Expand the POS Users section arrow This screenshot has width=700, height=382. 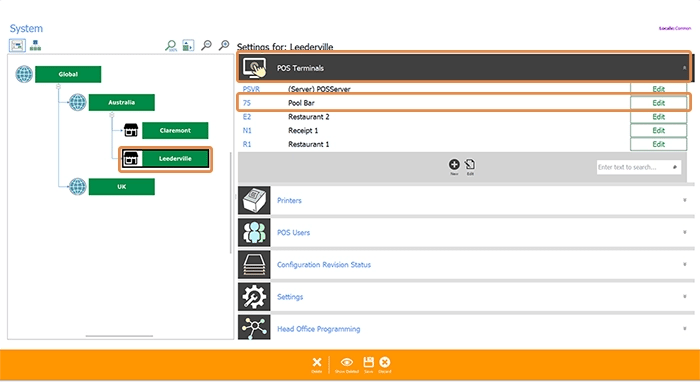point(684,233)
